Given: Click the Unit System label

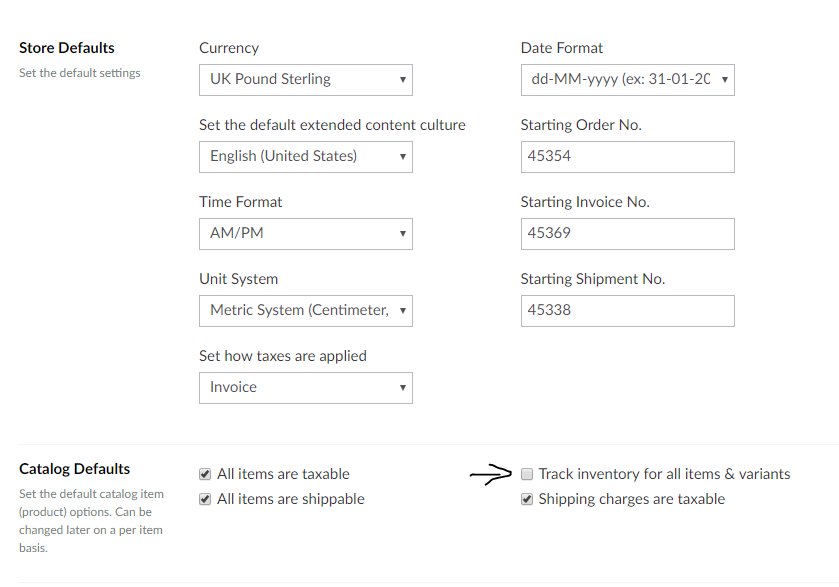Looking at the screenshot, I should pyautogui.click(x=239, y=279).
